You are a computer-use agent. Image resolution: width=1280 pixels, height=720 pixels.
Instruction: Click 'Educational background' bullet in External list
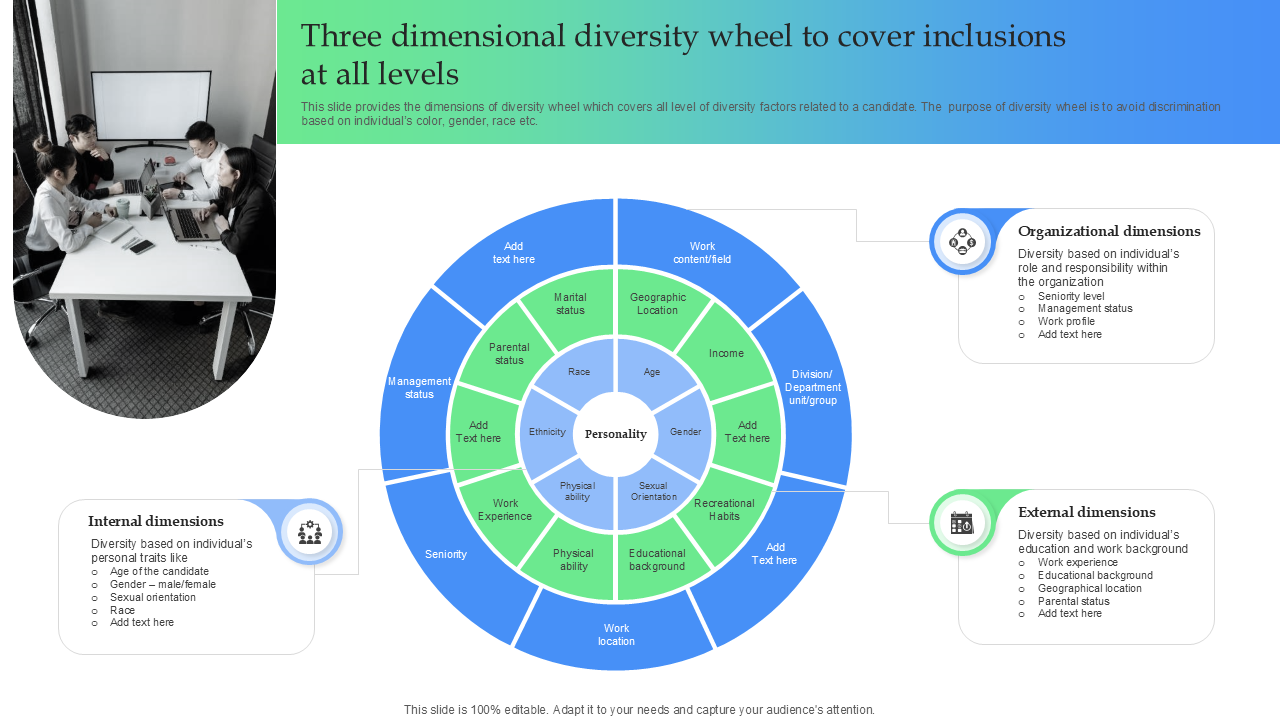tap(1095, 576)
